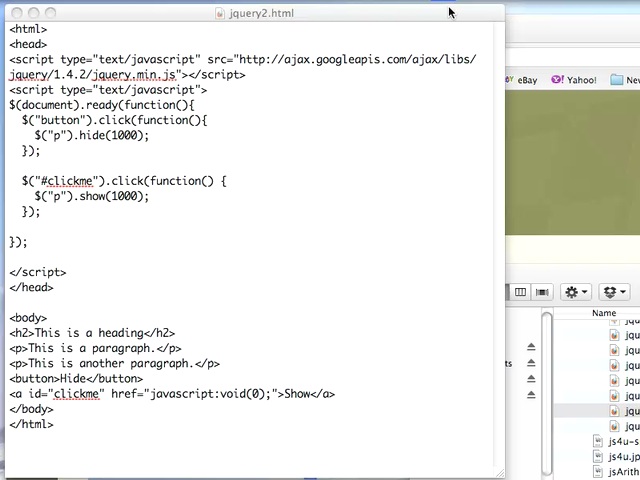Image resolution: width=640 pixels, height=480 pixels.
Task: Open the Dropbox dropdown in Finder toolbar
Action: coord(614,292)
